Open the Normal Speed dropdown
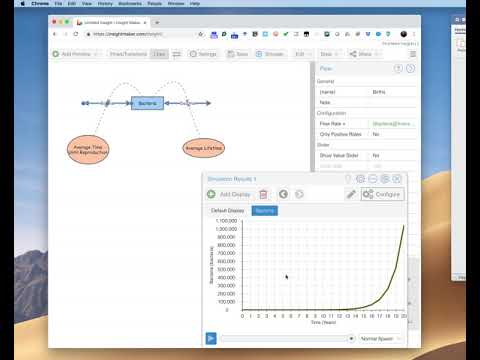 (x=381, y=339)
